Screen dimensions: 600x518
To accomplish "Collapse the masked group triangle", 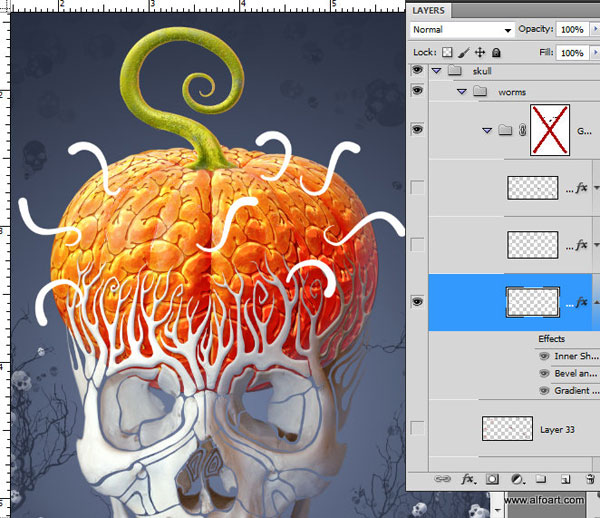I will (x=487, y=130).
